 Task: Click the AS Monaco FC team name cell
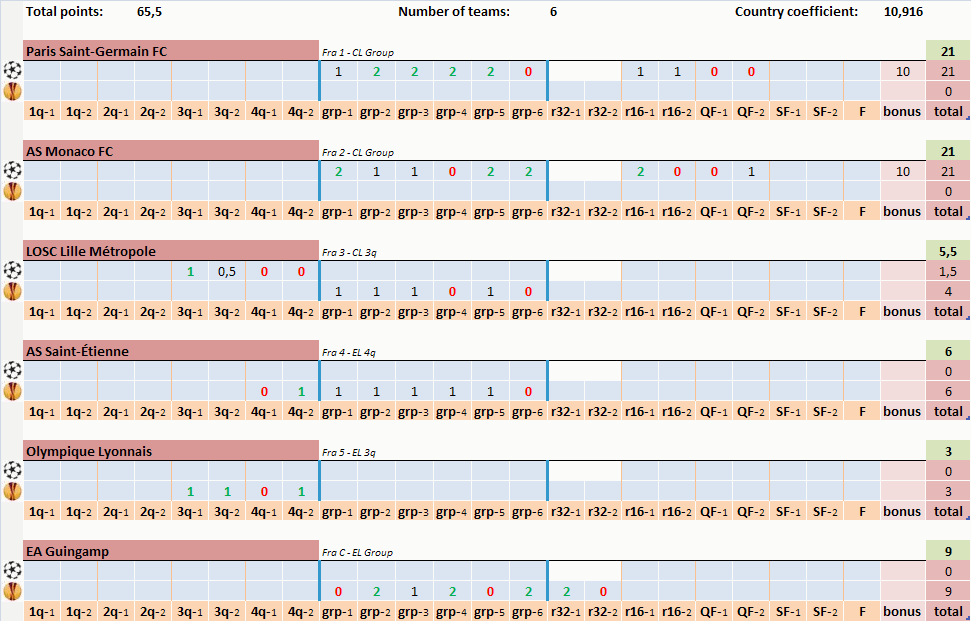coord(170,151)
